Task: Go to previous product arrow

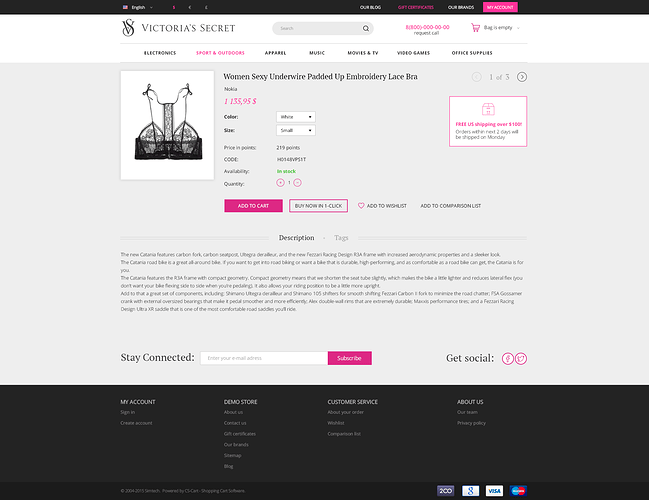Action: pos(476,77)
